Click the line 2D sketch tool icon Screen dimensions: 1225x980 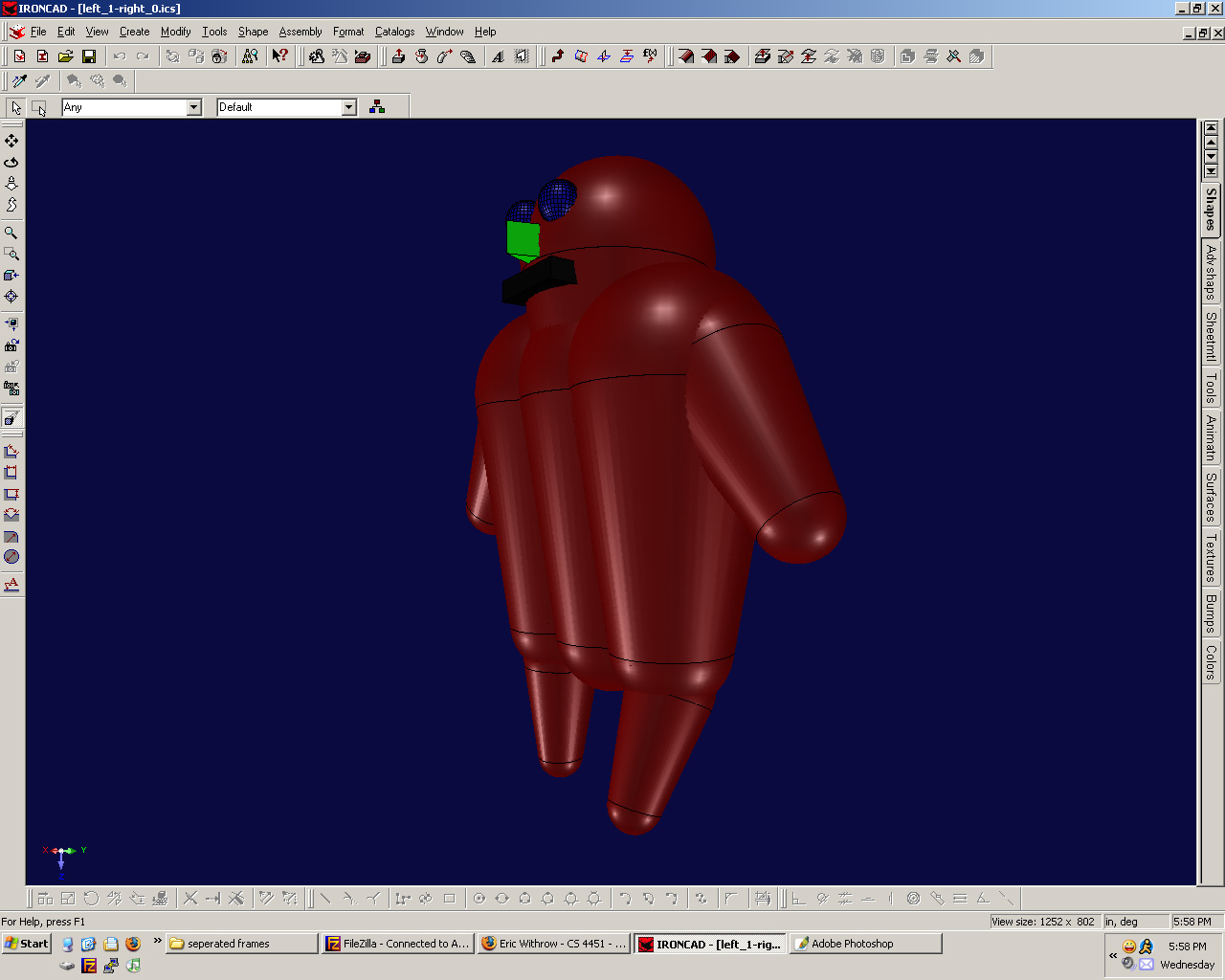click(325, 899)
